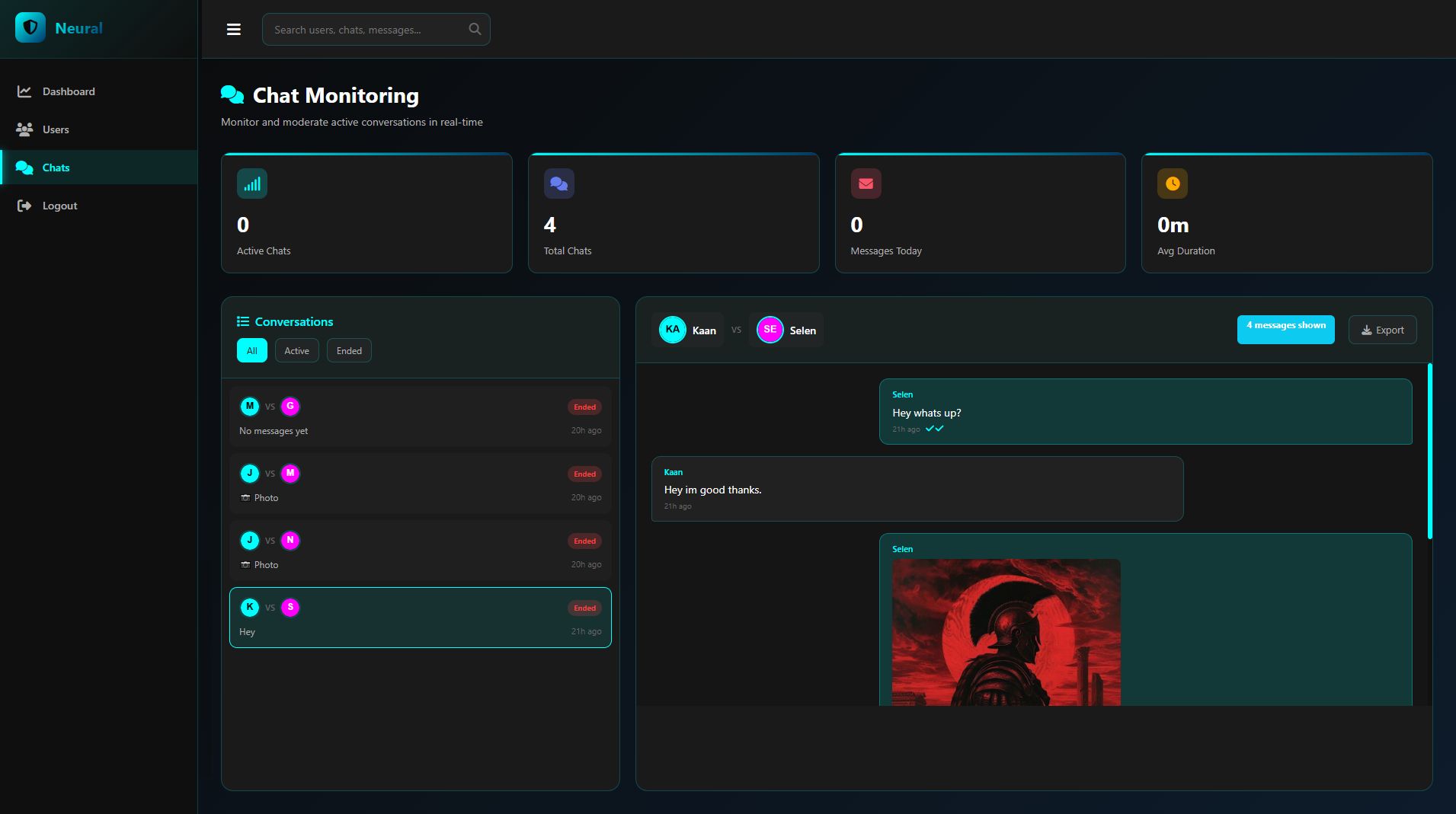Viewport: 1456px width, 814px height.
Task: Click the Avg Duration value 0m
Action: click(x=1173, y=225)
